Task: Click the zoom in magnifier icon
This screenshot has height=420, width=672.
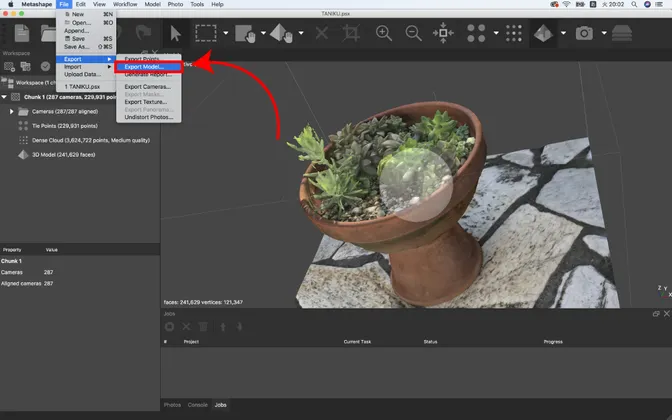Action: tap(383, 33)
